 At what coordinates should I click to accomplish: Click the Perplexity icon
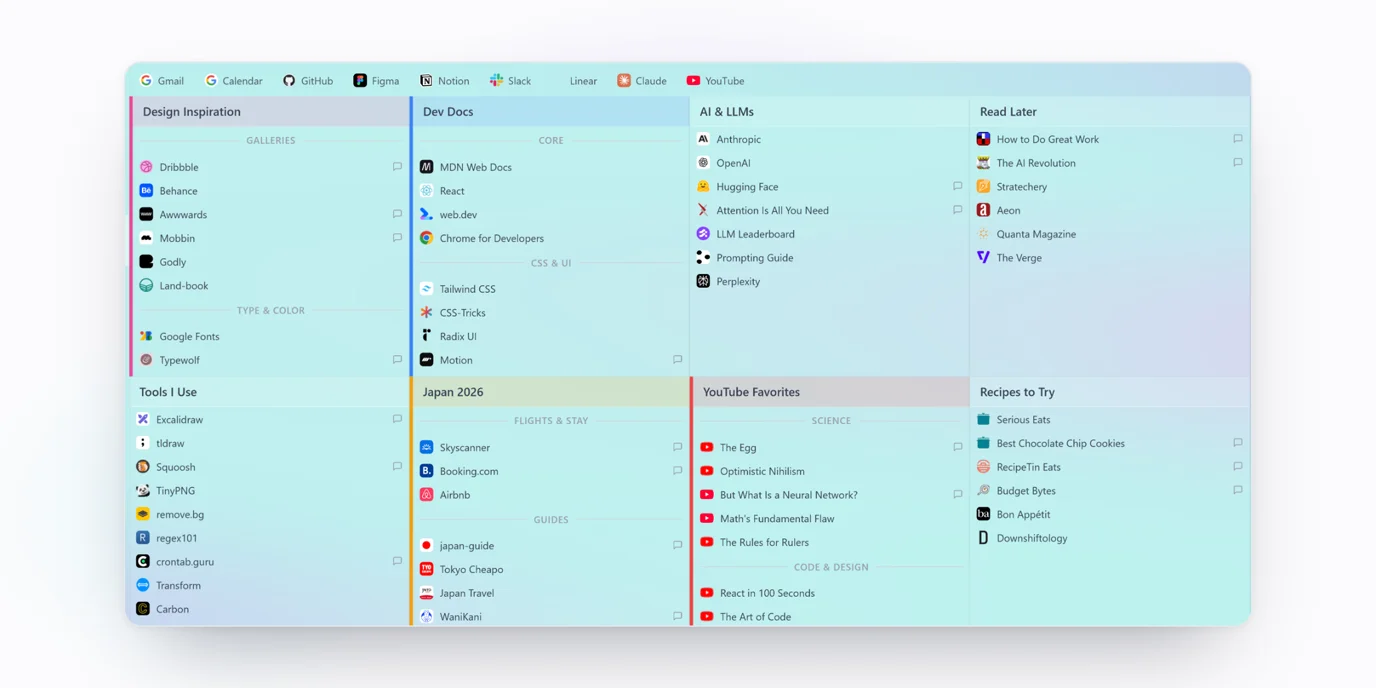point(703,282)
